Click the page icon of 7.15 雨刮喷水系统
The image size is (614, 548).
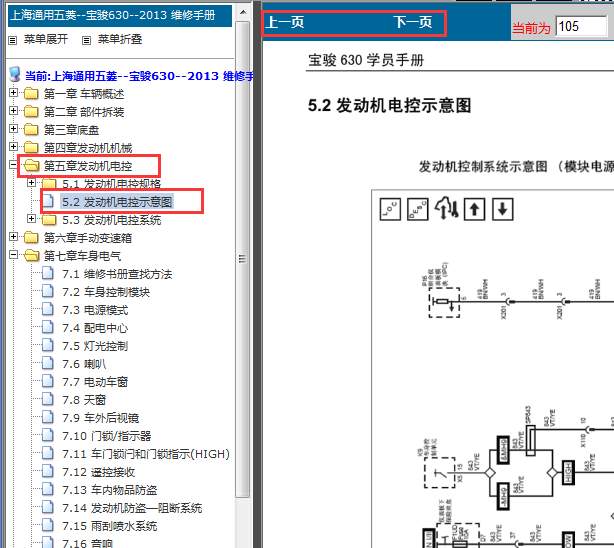pos(48,525)
